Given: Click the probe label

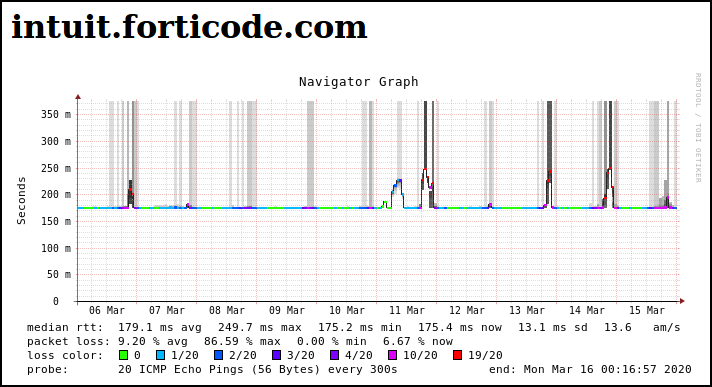Looking at the screenshot, I should tap(48, 369).
